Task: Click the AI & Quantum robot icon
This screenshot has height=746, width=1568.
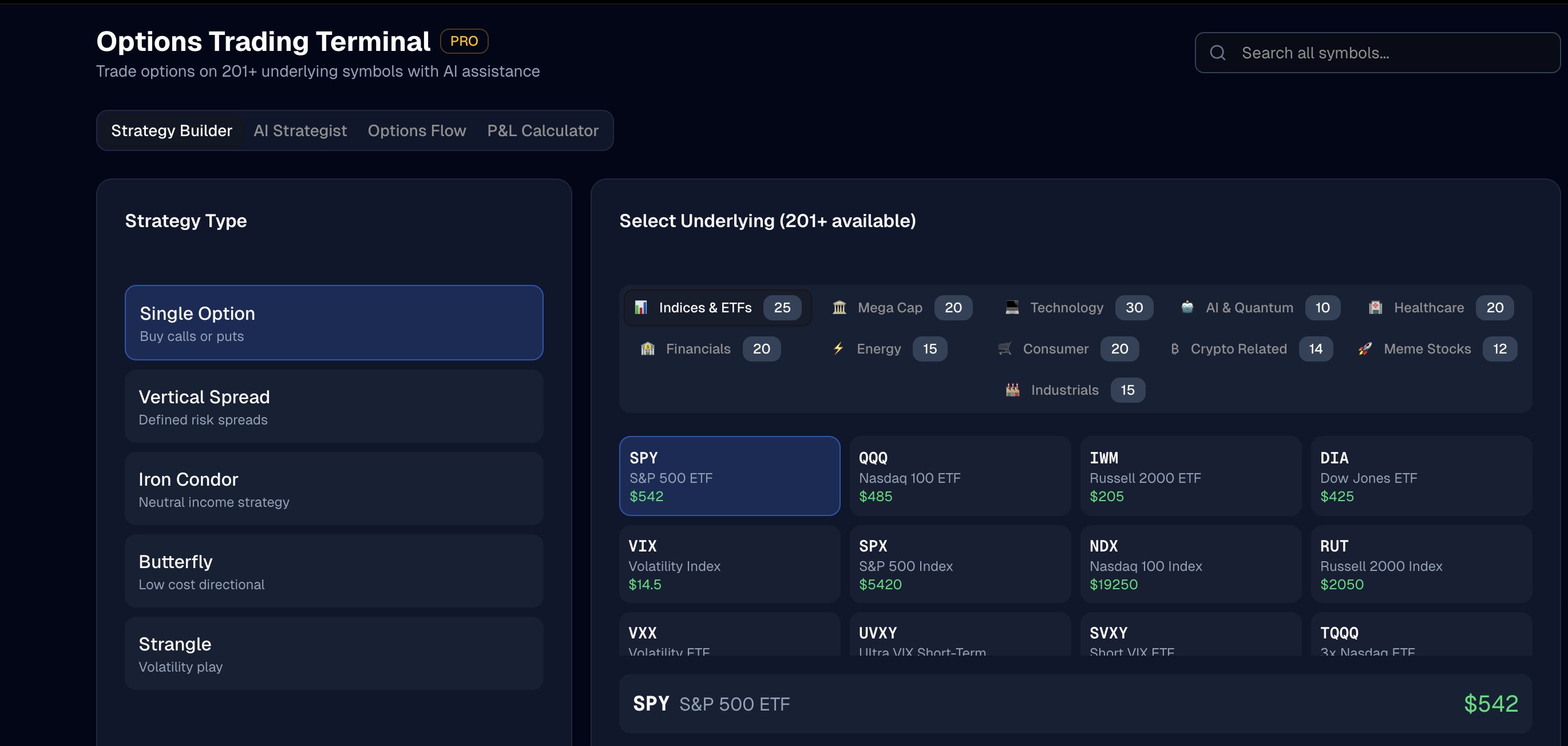Action: (1187, 307)
